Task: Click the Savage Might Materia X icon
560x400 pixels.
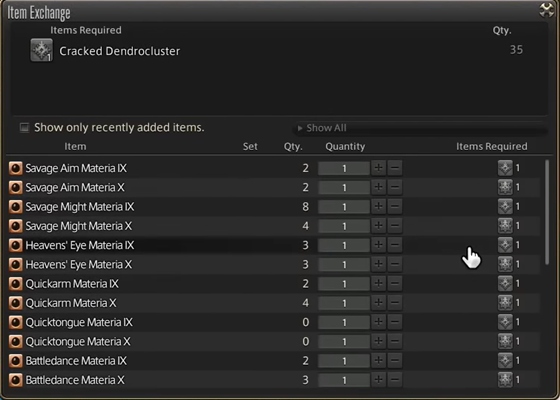Action: tap(15, 226)
